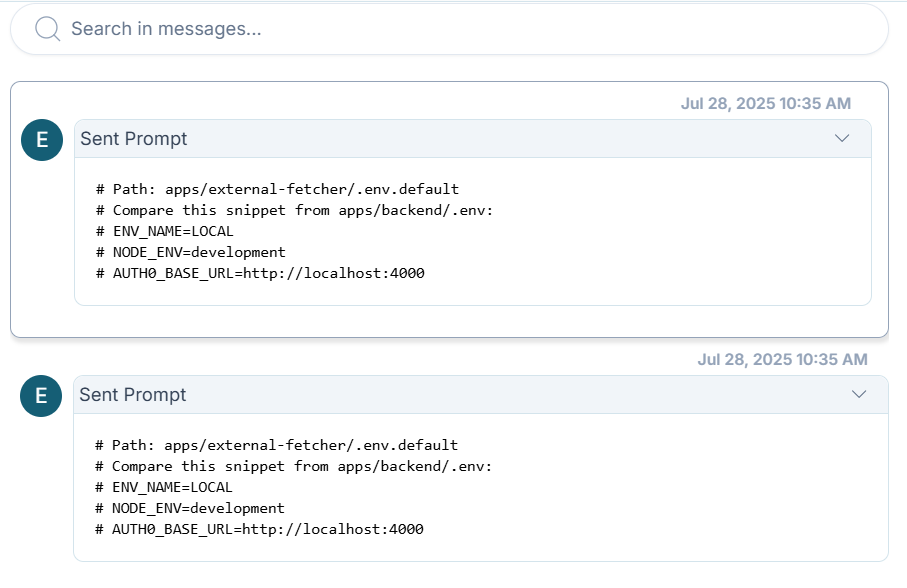Collapse the first Sent Prompt chevron
This screenshot has width=907, height=588.
click(x=842, y=138)
